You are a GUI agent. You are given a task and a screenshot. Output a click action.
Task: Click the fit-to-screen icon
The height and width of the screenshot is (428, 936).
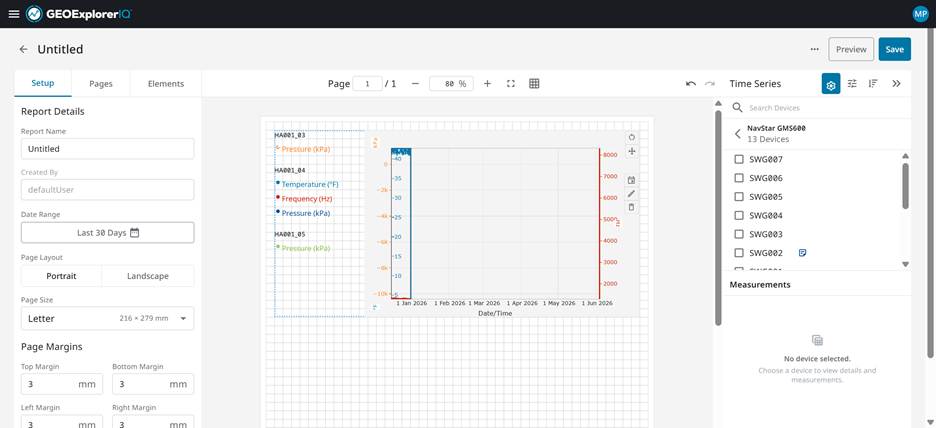(510, 84)
